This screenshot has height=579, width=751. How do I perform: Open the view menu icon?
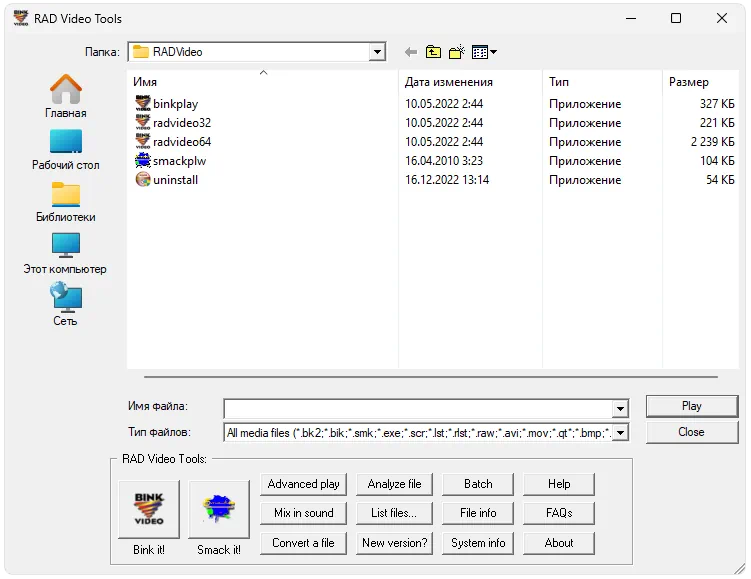tap(484, 52)
